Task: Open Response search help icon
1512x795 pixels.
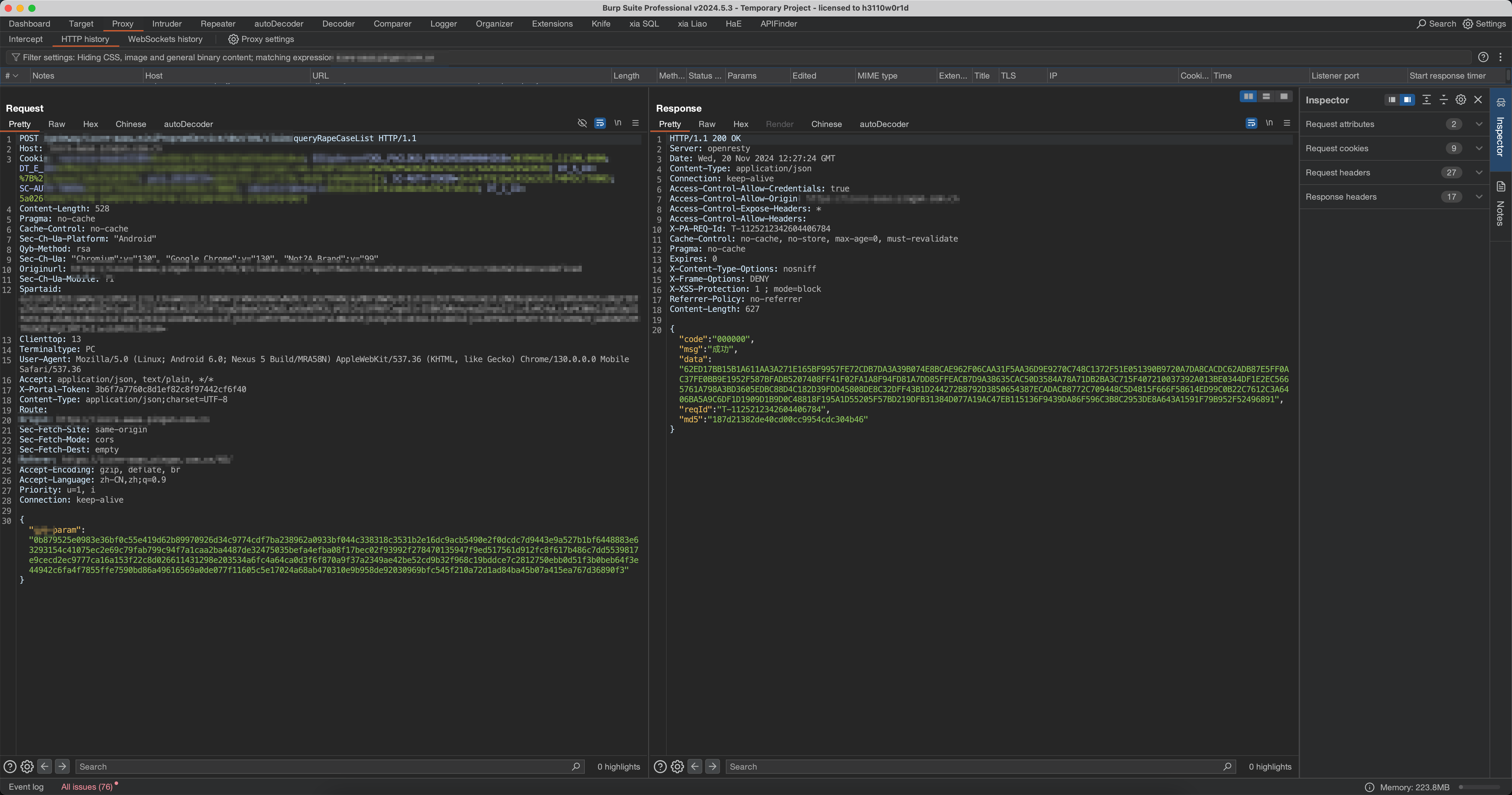Action: tap(660, 767)
